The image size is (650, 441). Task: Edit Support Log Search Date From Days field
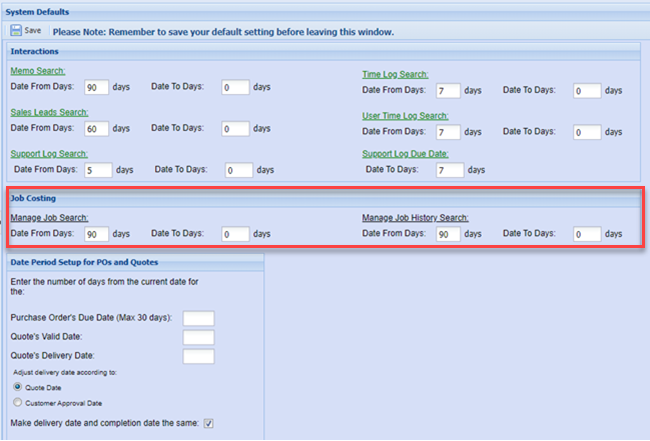(98, 170)
